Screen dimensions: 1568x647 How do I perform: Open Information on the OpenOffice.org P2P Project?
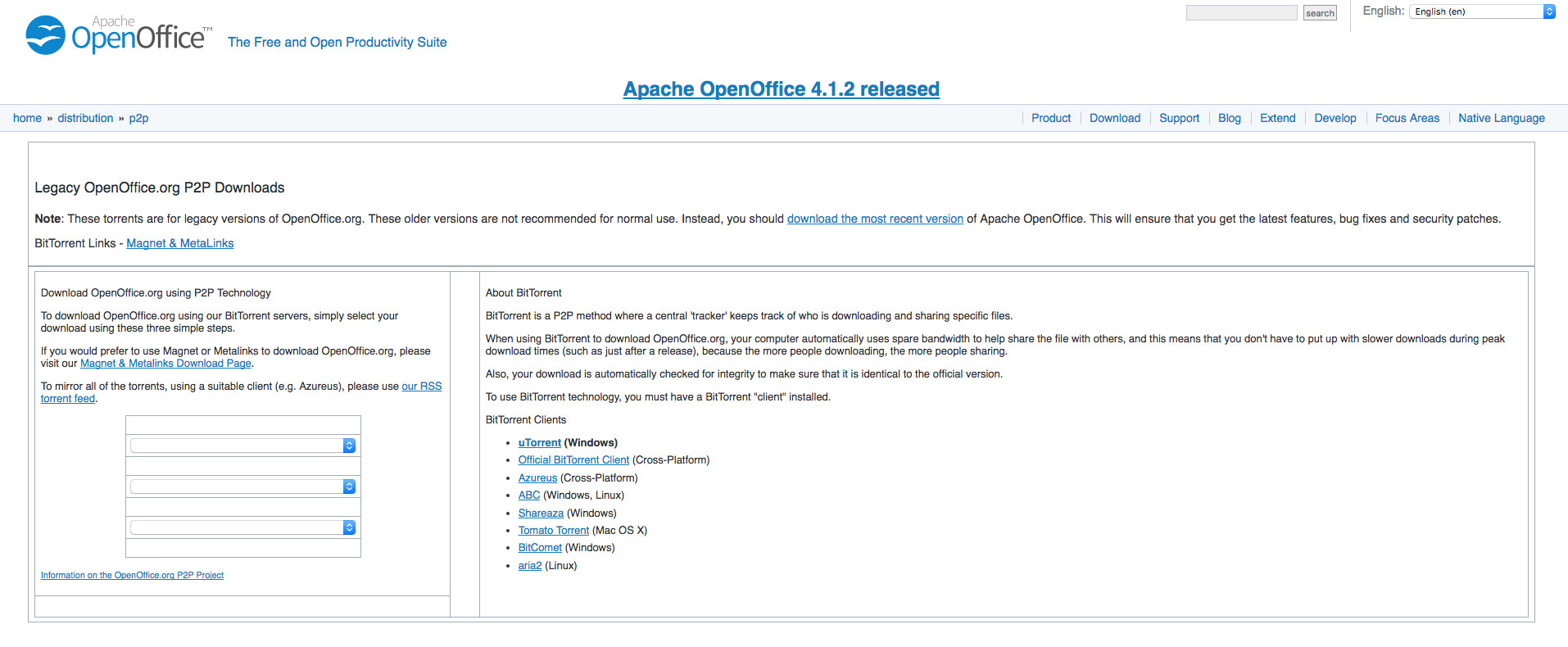coord(132,575)
